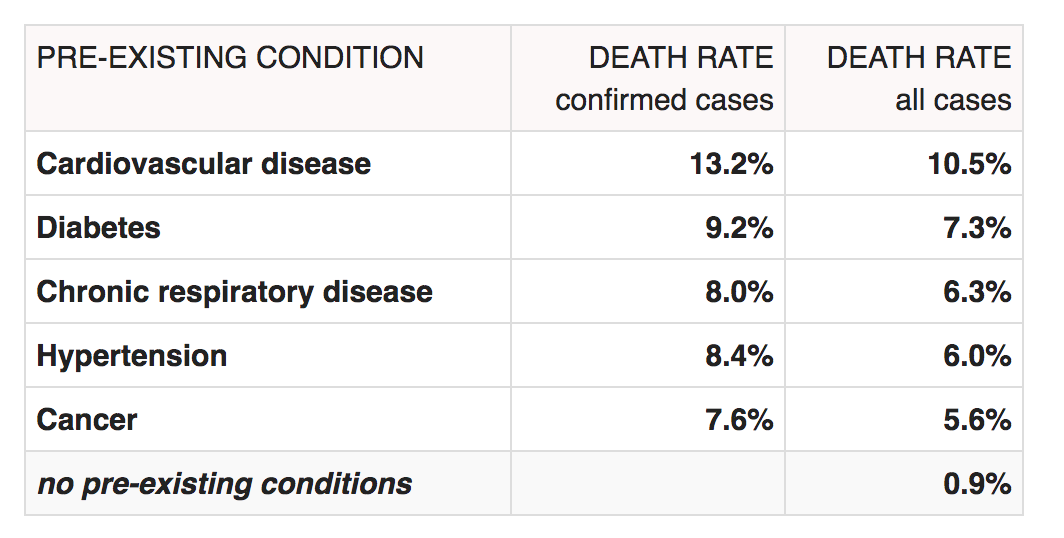
Task: Select the Cardiovascular disease row label
Action: click(204, 164)
